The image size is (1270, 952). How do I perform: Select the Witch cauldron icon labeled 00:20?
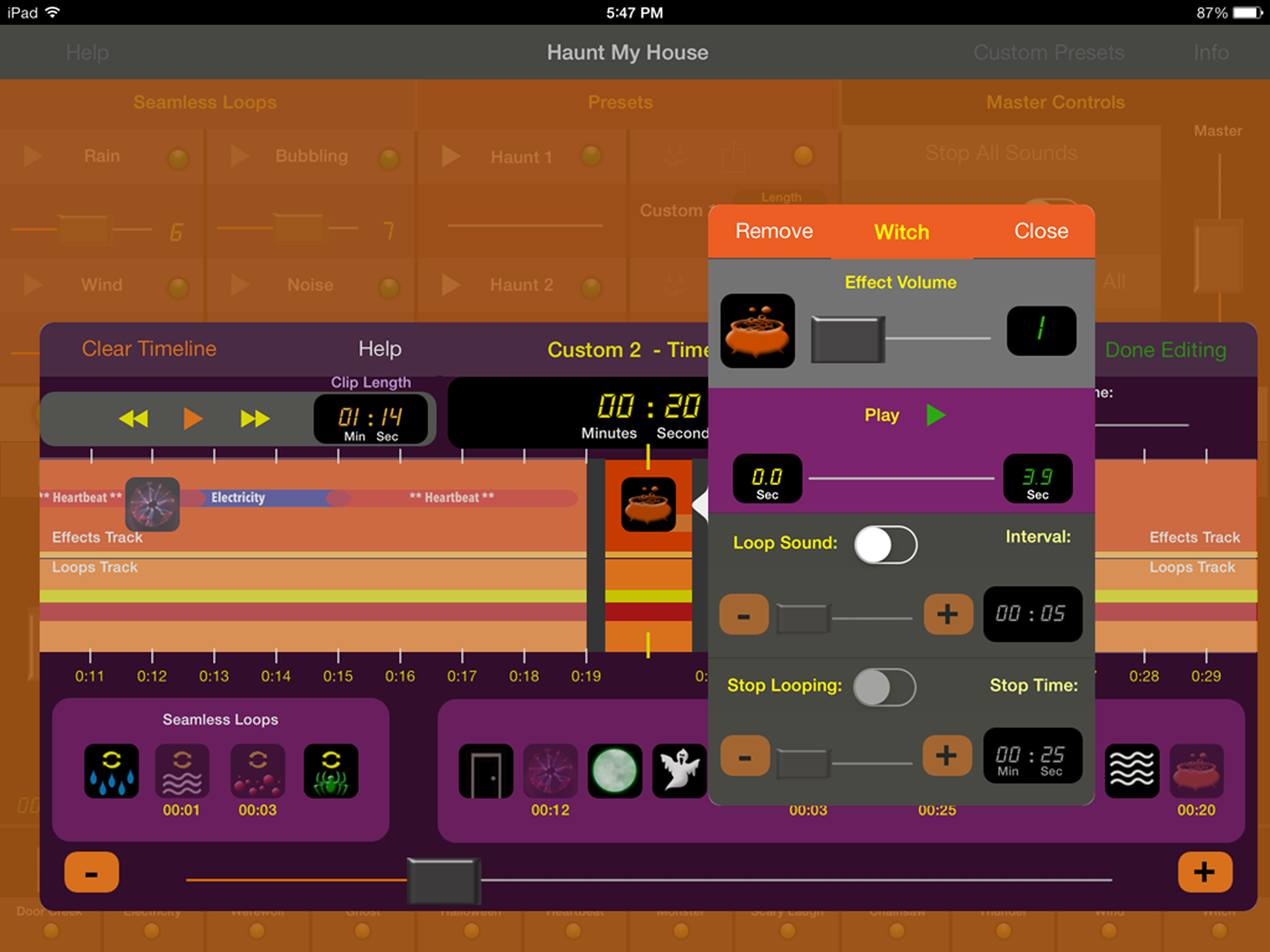point(1197,771)
